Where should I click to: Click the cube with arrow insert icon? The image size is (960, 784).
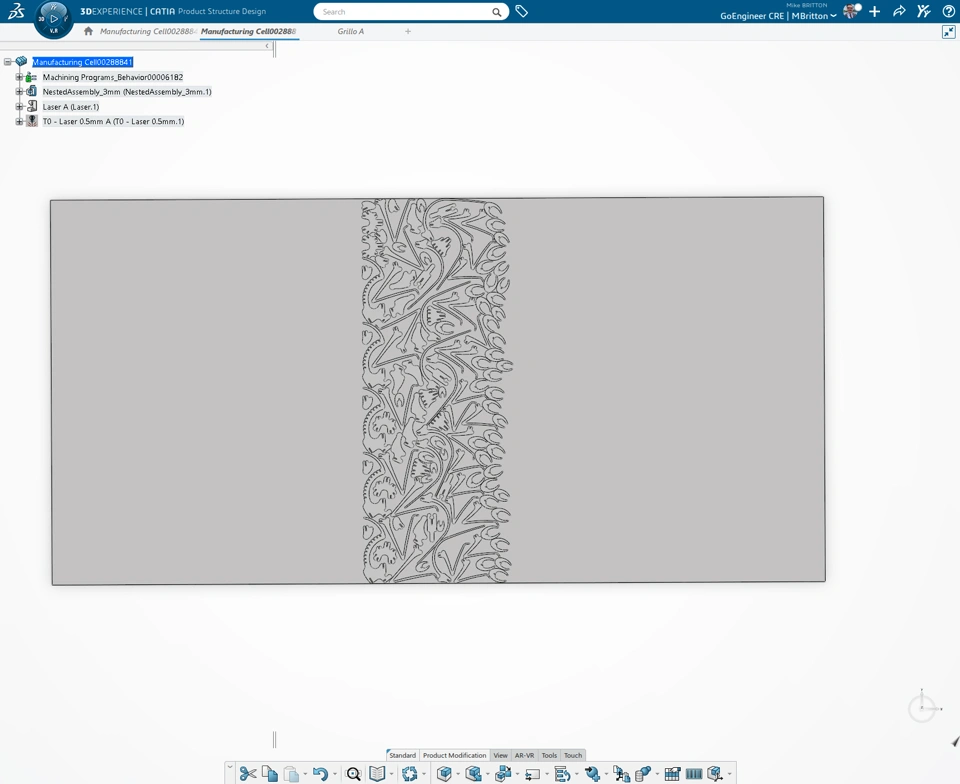point(473,774)
